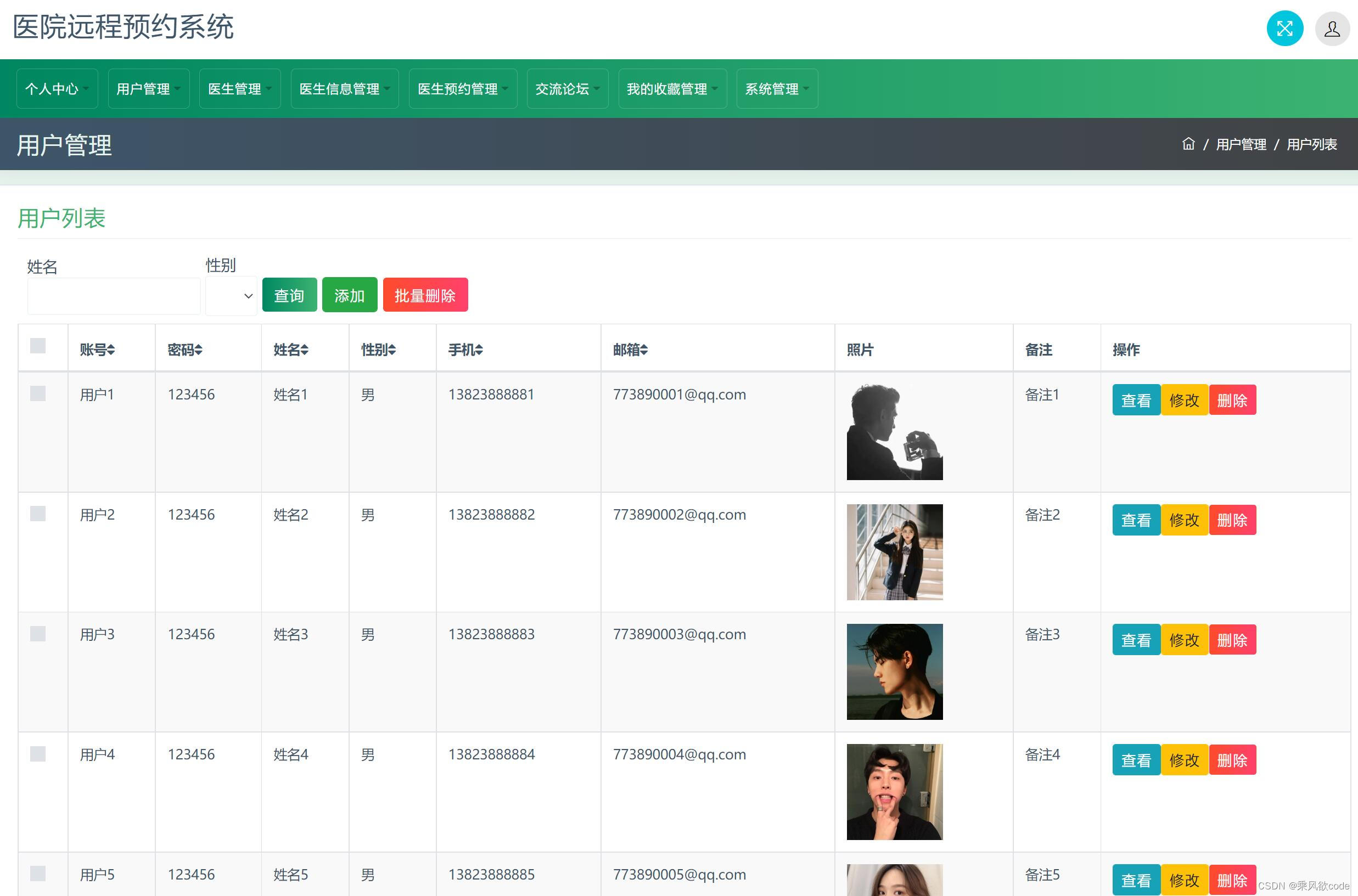Sort table by 账号 column arrows
The width and height of the screenshot is (1358, 896).
(x=111, y=350)
